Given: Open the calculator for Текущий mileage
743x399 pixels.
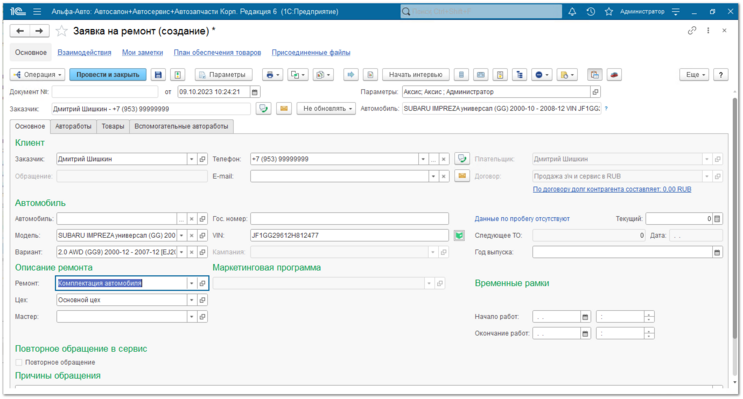Looking at the screenshot, I should 717,219.
